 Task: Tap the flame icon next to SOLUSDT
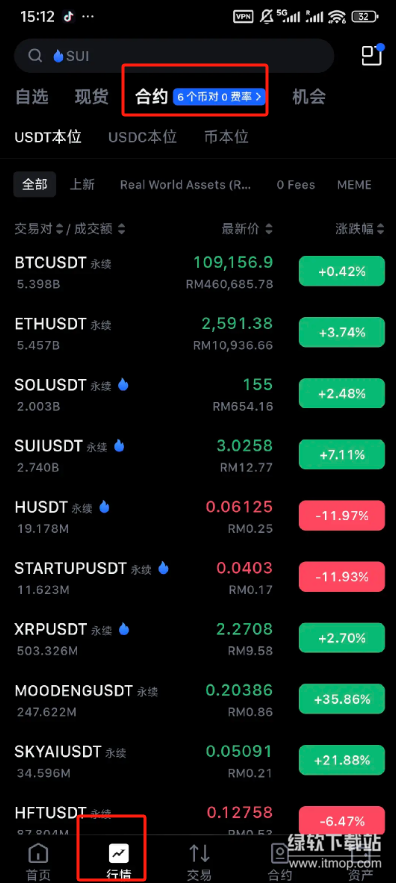[x=123, y=385]
